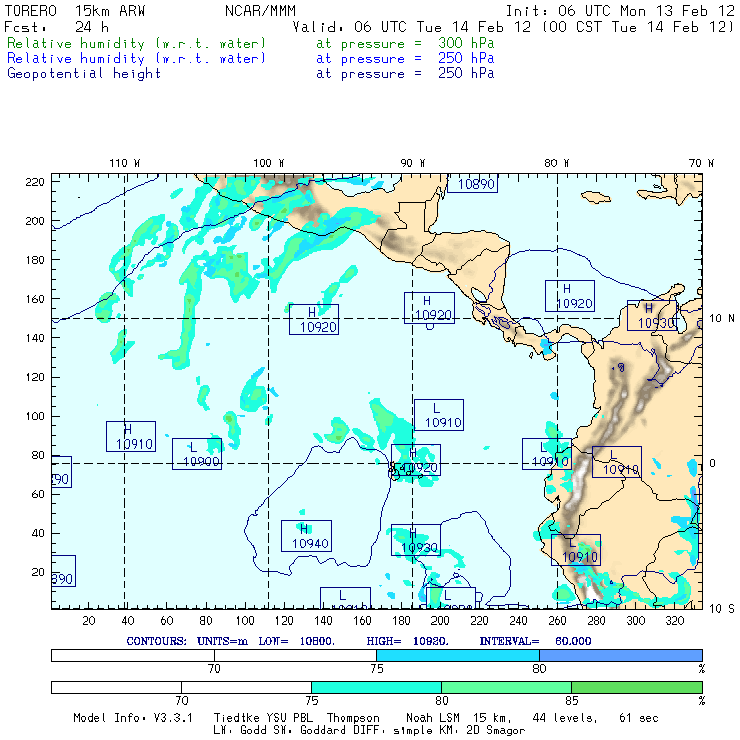This screenshot has height=740, width=740.
Task: Click the turquoise 75–80% segment of the lower colorbar
Action: coord(377,687)
